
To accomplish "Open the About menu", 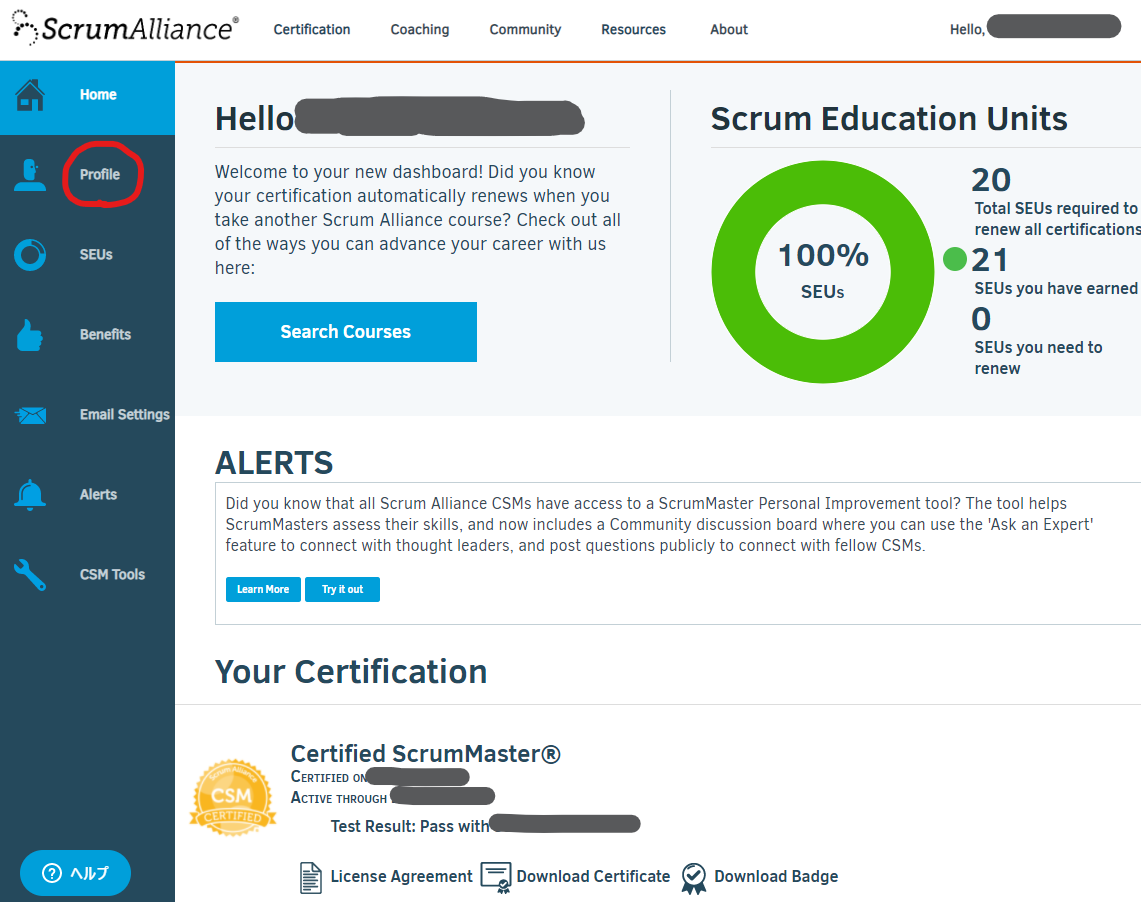I will pyautogui.click(x=728, y=29).
